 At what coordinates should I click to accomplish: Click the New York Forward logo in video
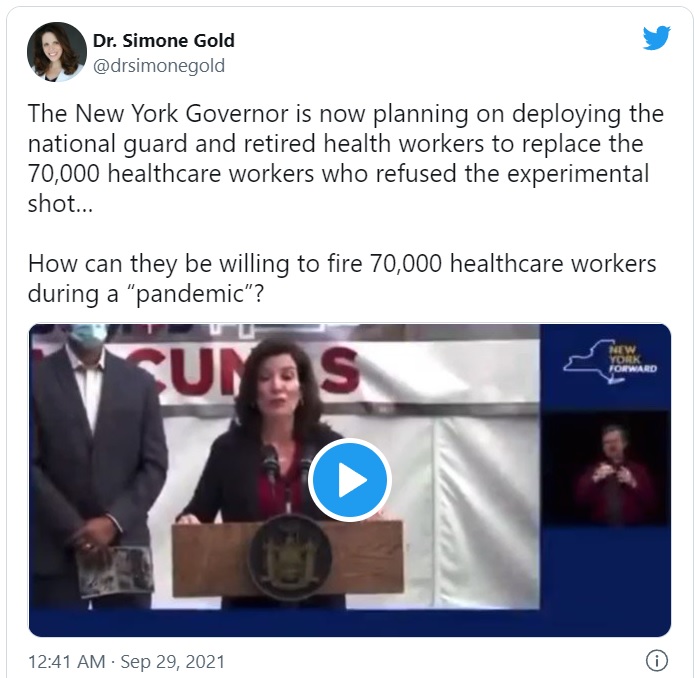[x=610, y=361]
